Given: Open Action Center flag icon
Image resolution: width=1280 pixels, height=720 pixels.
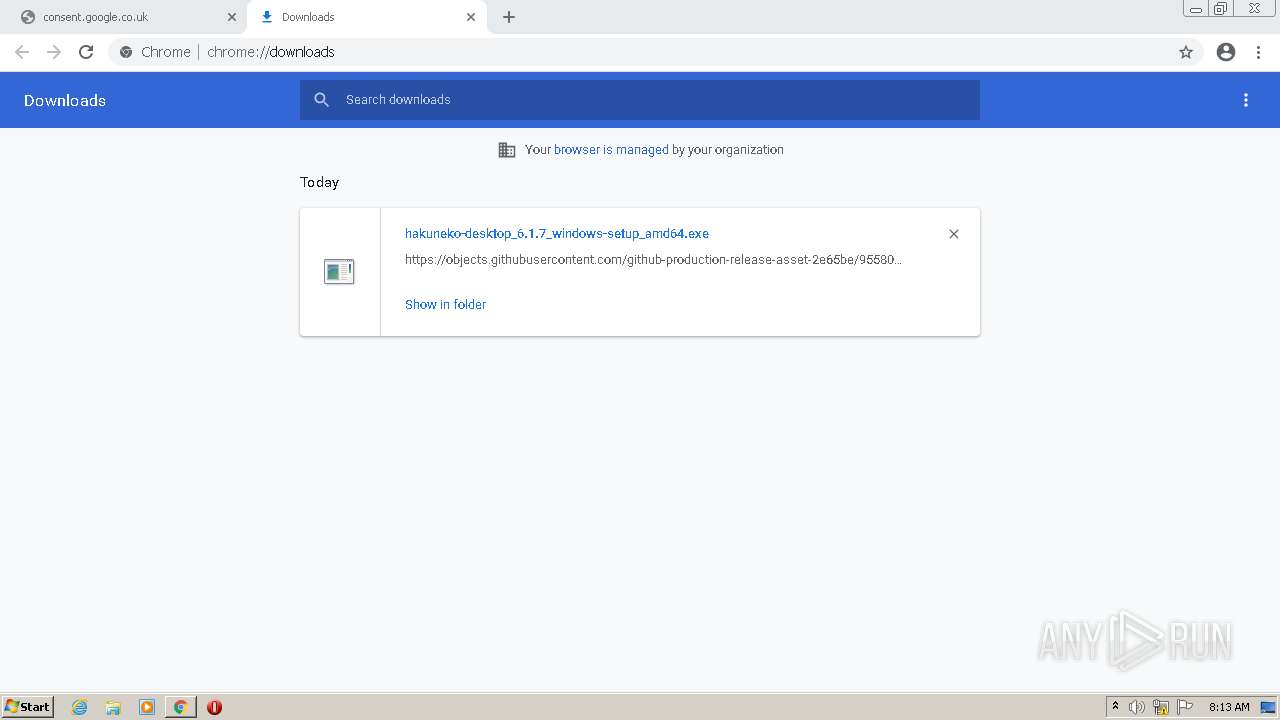Looking at the screenshot, I should tap(1185, 707).
